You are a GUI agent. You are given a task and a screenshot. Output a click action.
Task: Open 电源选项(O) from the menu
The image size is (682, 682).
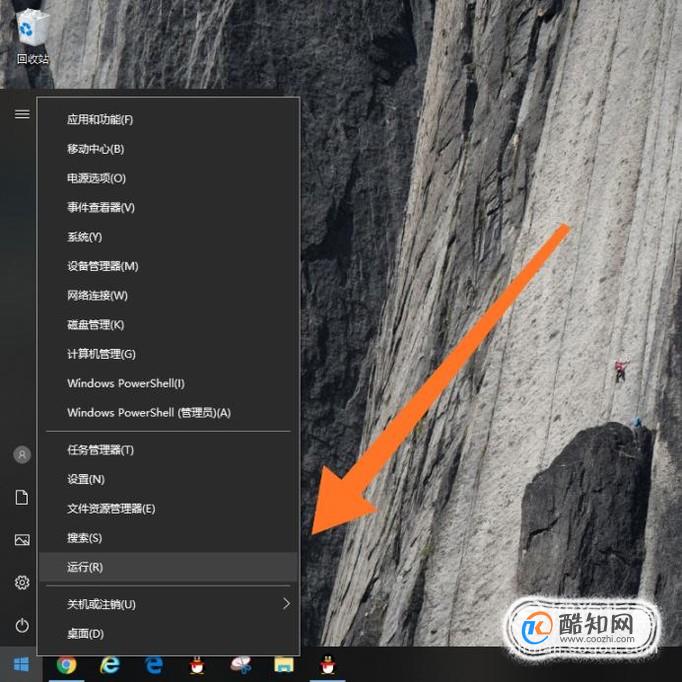tap(169, 178)
